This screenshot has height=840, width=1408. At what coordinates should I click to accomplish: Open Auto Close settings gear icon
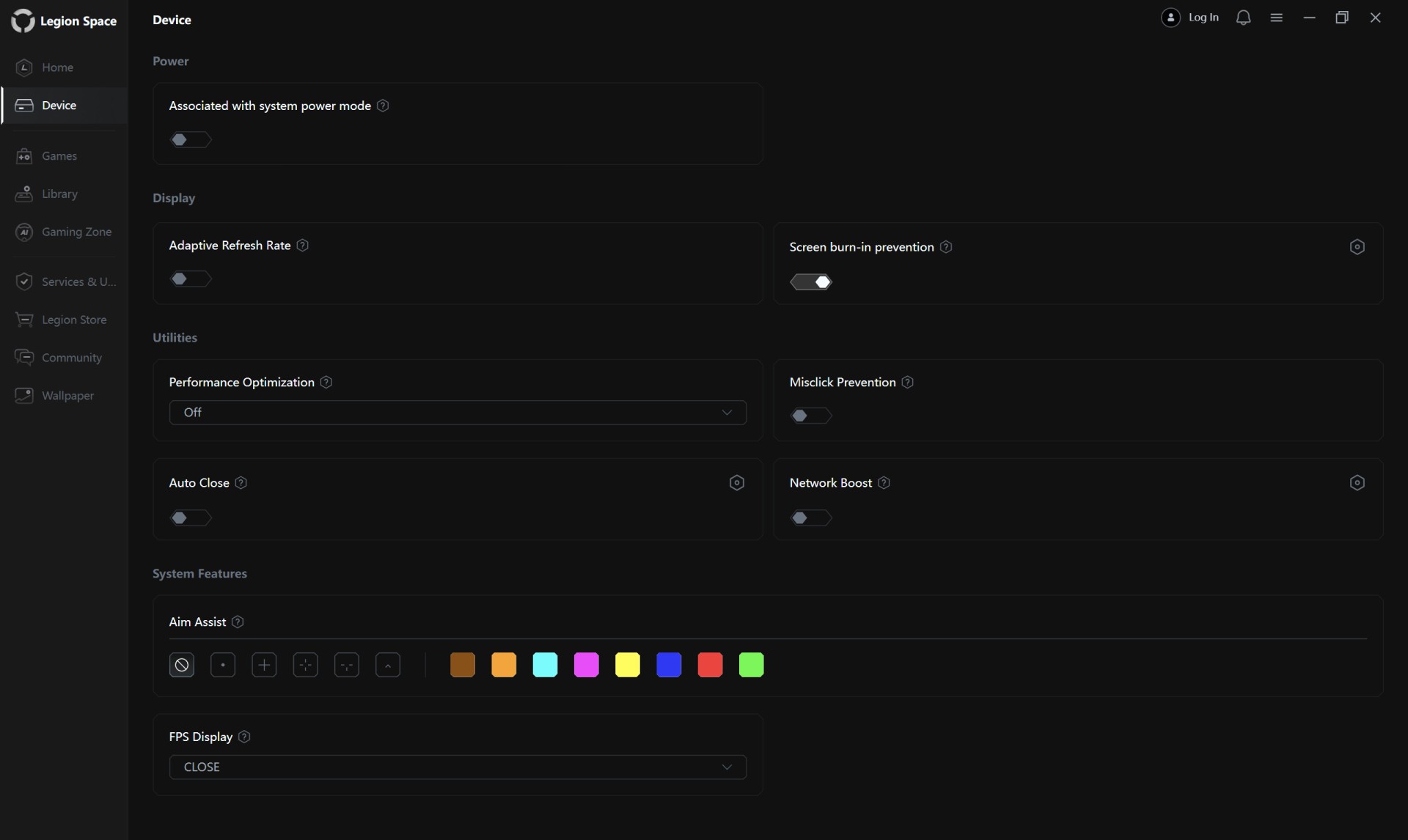tap(736, 483)
